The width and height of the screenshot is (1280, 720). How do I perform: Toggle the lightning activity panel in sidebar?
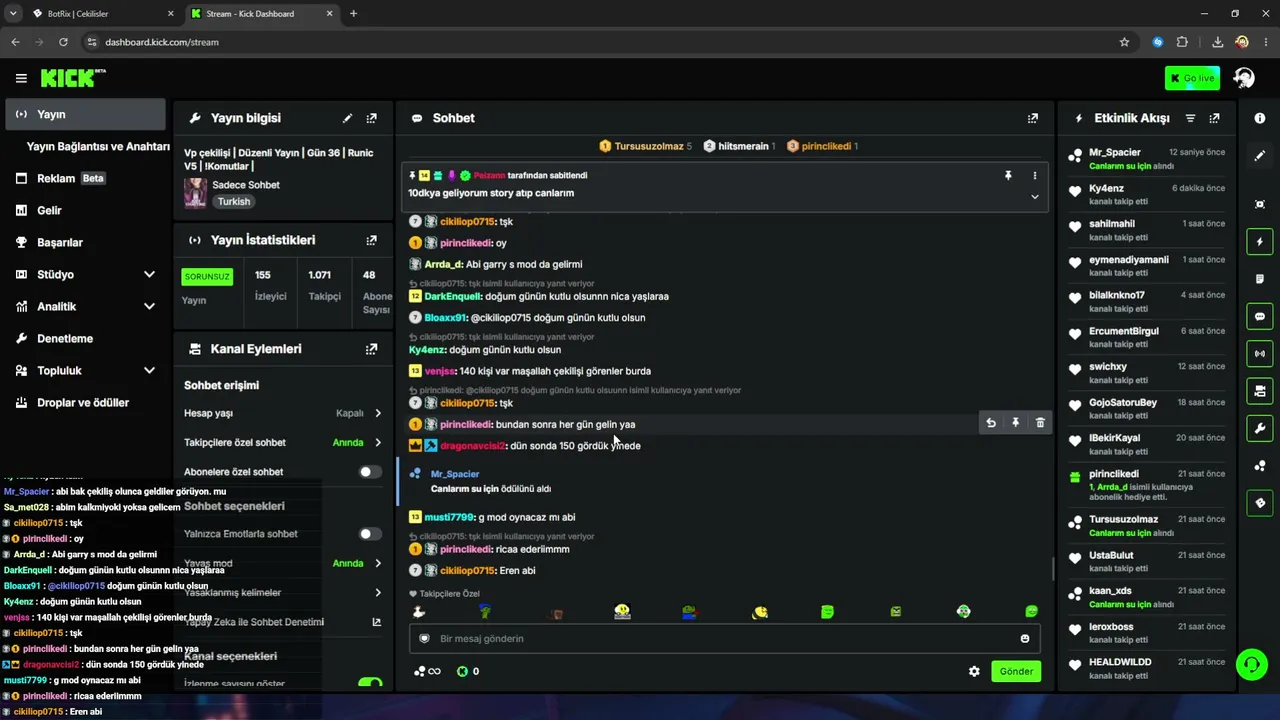pyautogui.click(x=1260, y=242)
